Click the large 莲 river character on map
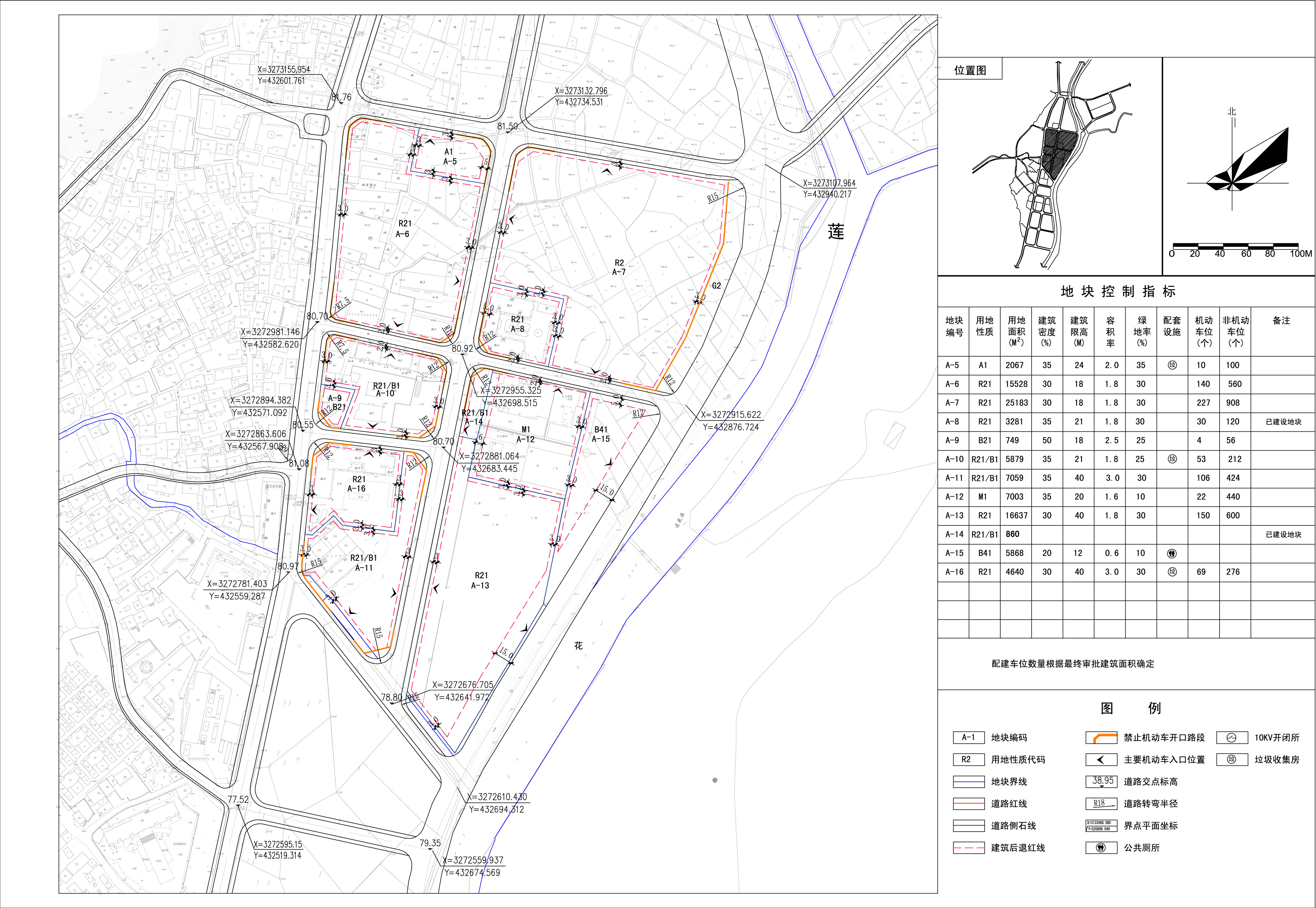The height and width of the screenshot is (908, 1316). [837, 232]
